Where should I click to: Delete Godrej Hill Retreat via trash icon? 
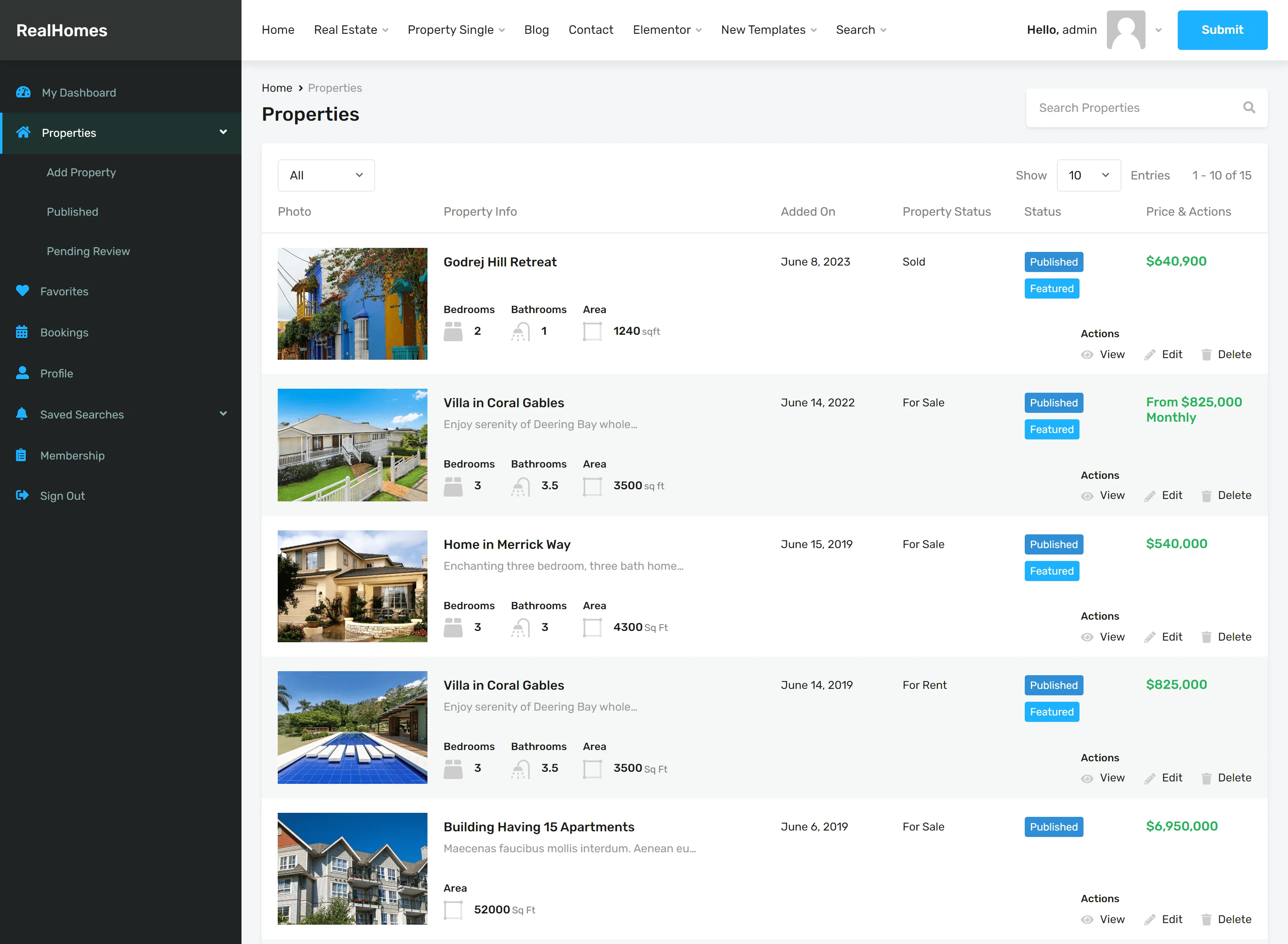coord(1206,355)
